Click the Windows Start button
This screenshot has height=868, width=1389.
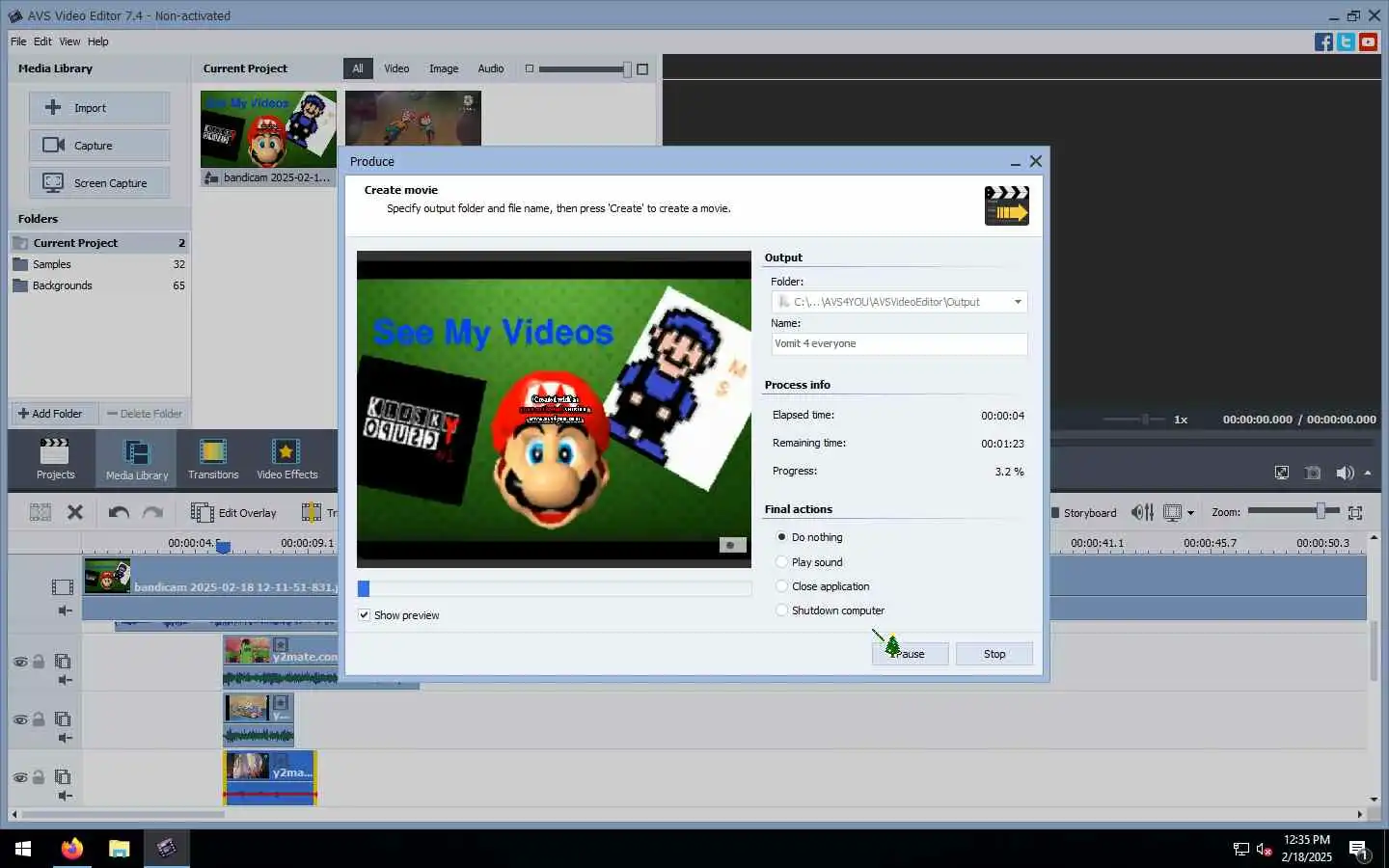tap(23, 849)
